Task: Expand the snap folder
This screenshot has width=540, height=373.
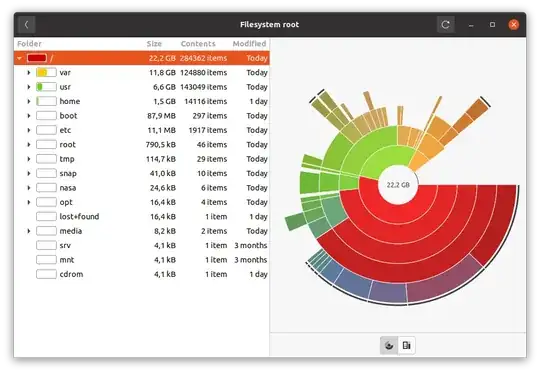Action: point(29,174)
